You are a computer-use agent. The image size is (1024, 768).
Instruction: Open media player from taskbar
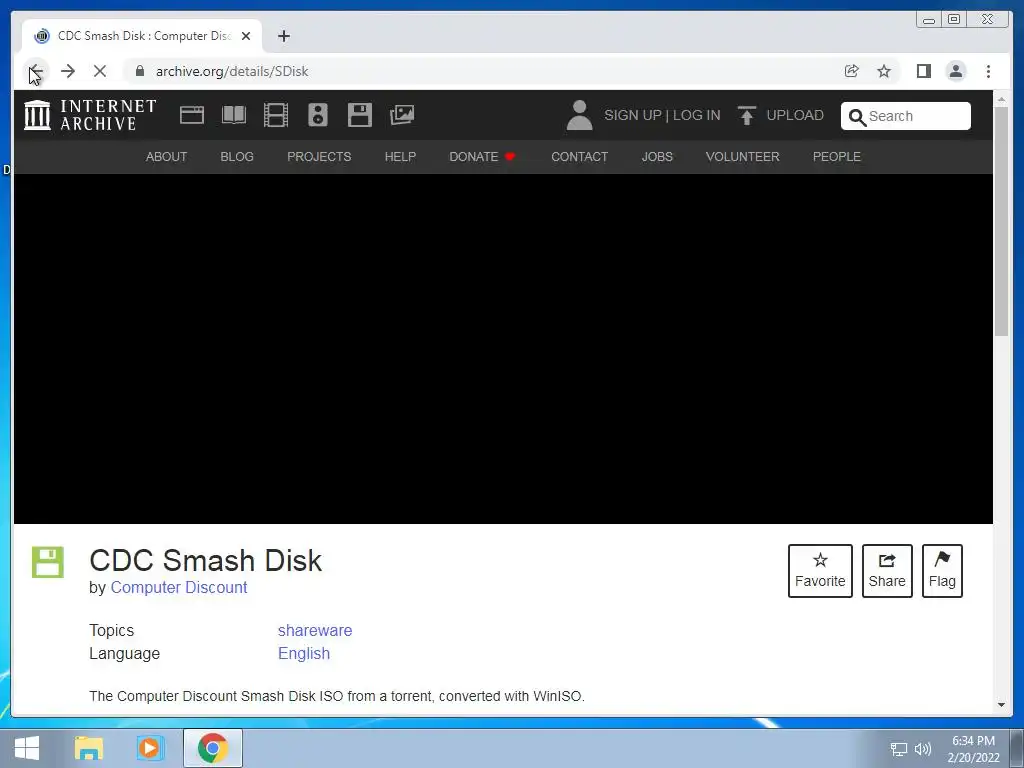150,748
